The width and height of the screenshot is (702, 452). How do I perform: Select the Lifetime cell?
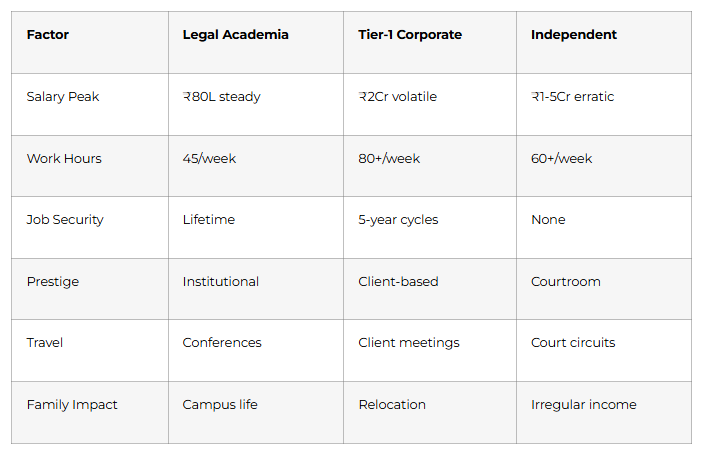click(209, 220)
